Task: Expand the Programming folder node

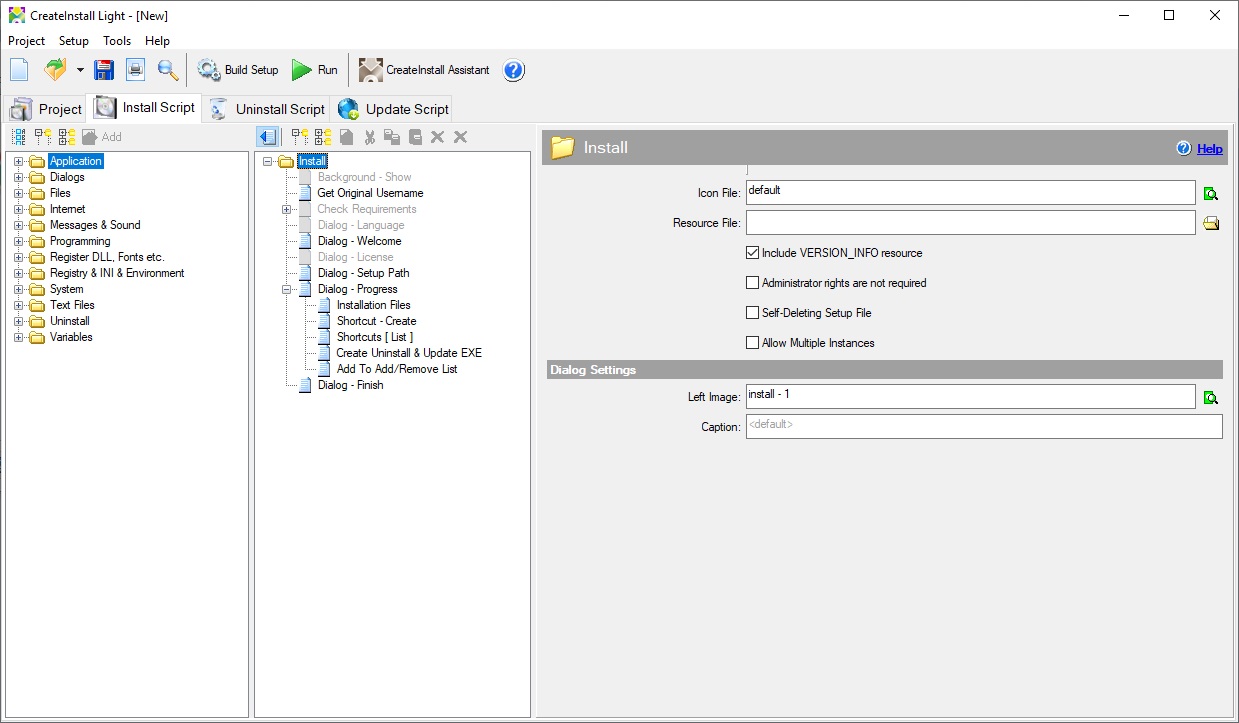Action: (x=18, y=241)
